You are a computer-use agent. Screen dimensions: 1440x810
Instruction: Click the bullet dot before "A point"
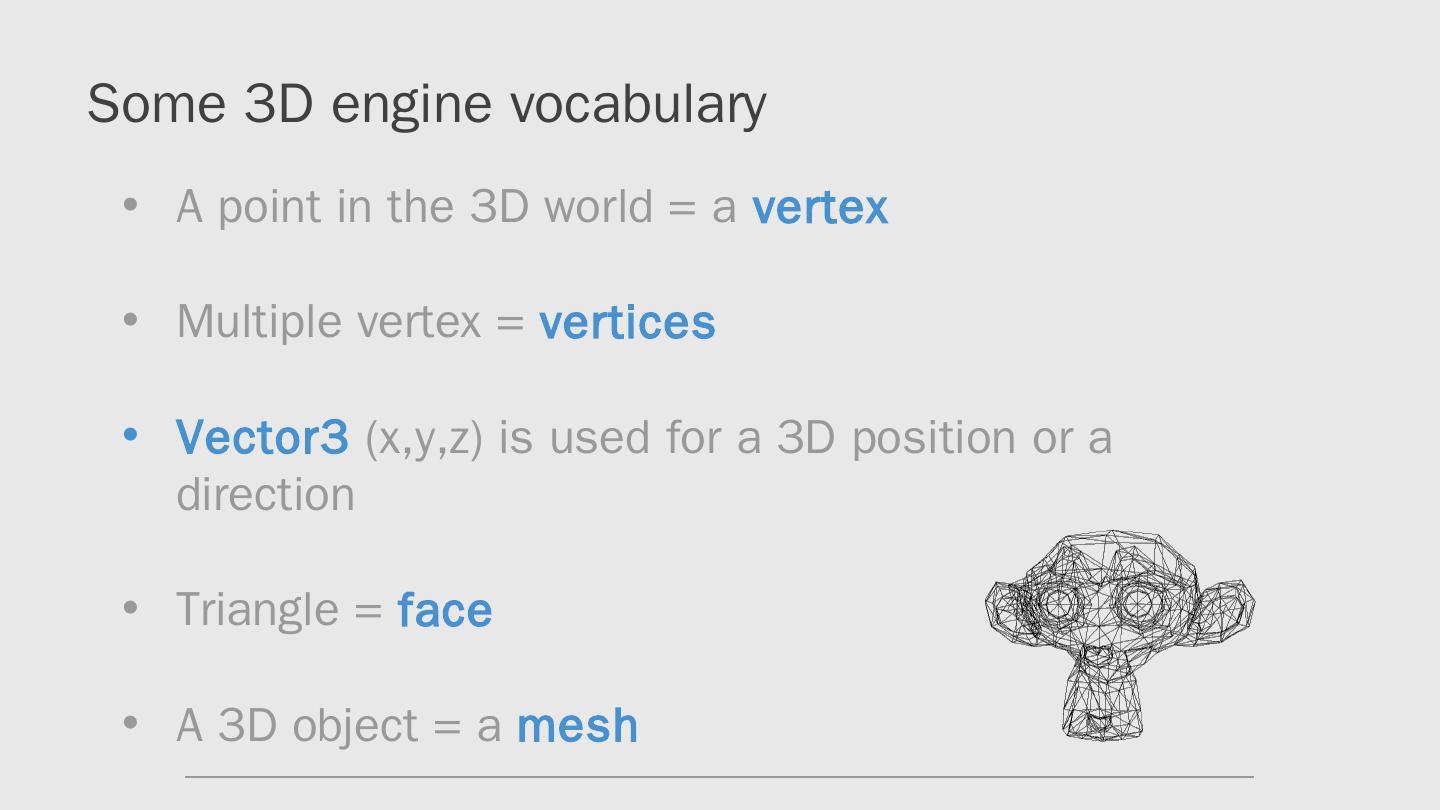(x=130, y=205)
